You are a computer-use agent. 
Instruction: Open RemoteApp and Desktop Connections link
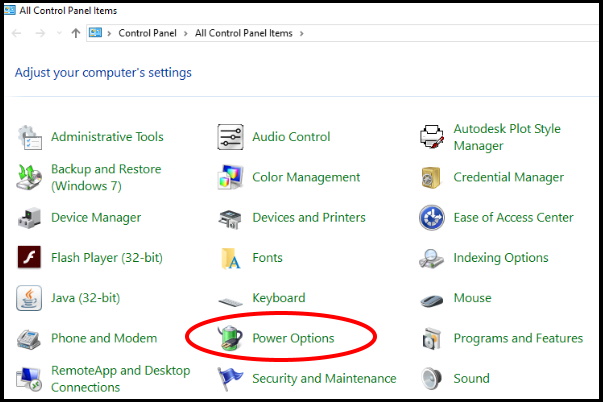pos(120,379)
